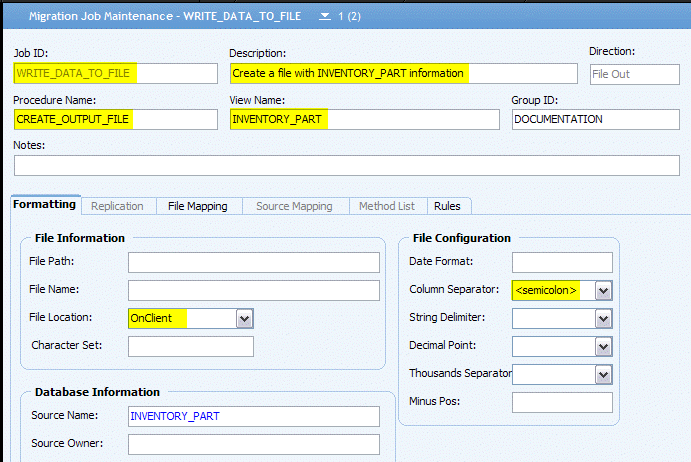Switch to the Rules tab

[447, 206]
